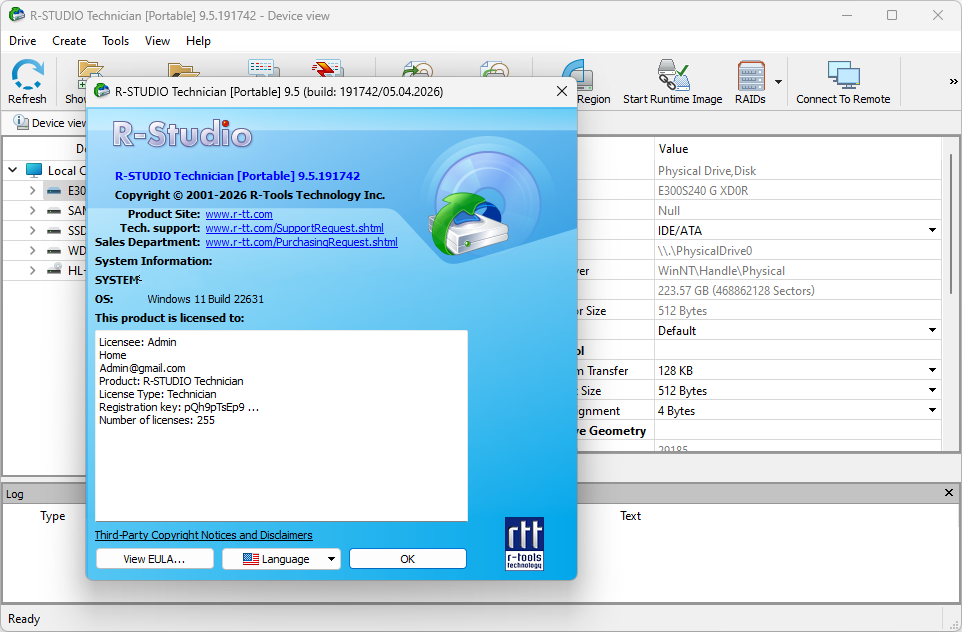Close the Log panel with its X
Screen dimensions: 962x632
[949, 493]
